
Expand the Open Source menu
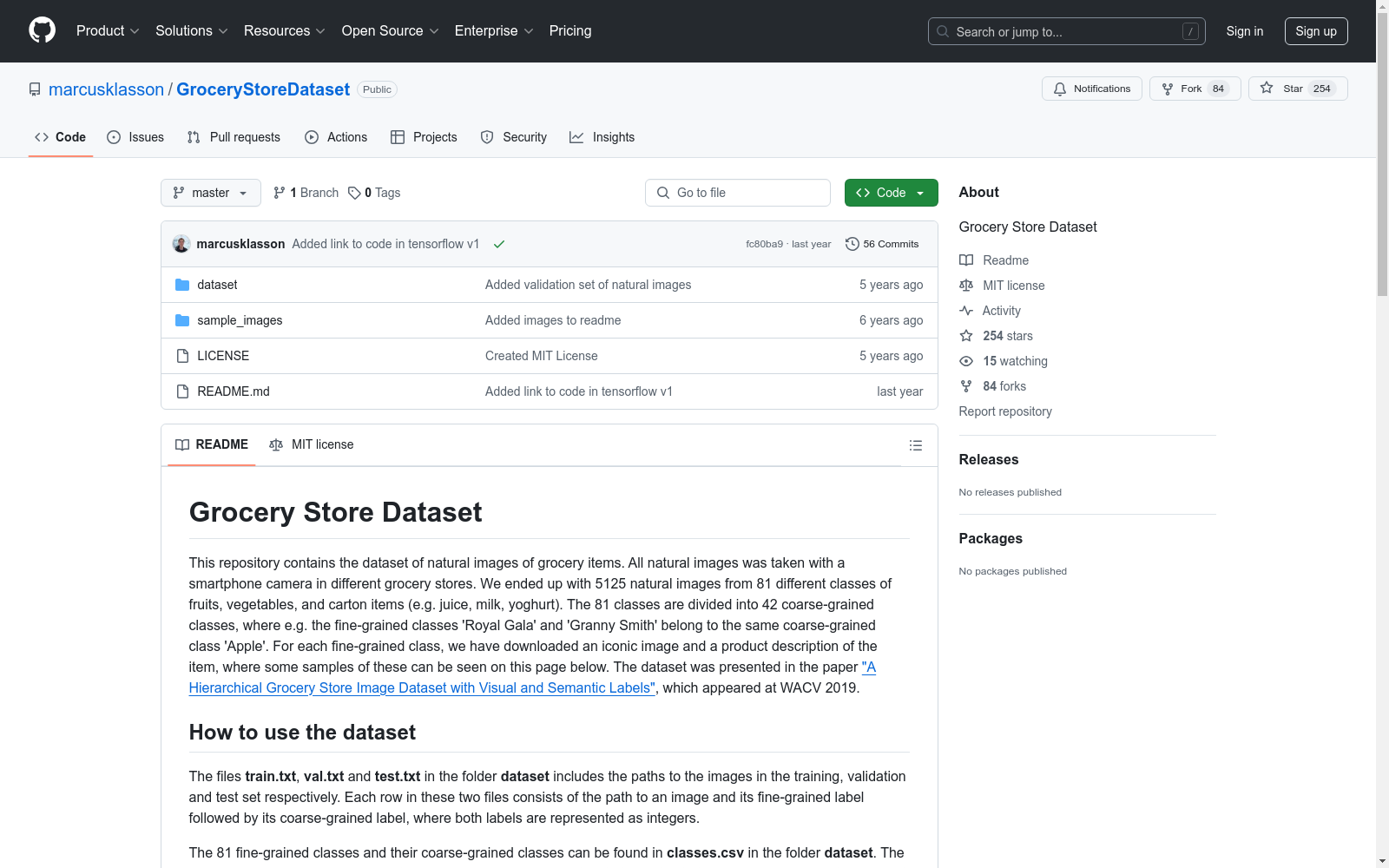point(391,30)
